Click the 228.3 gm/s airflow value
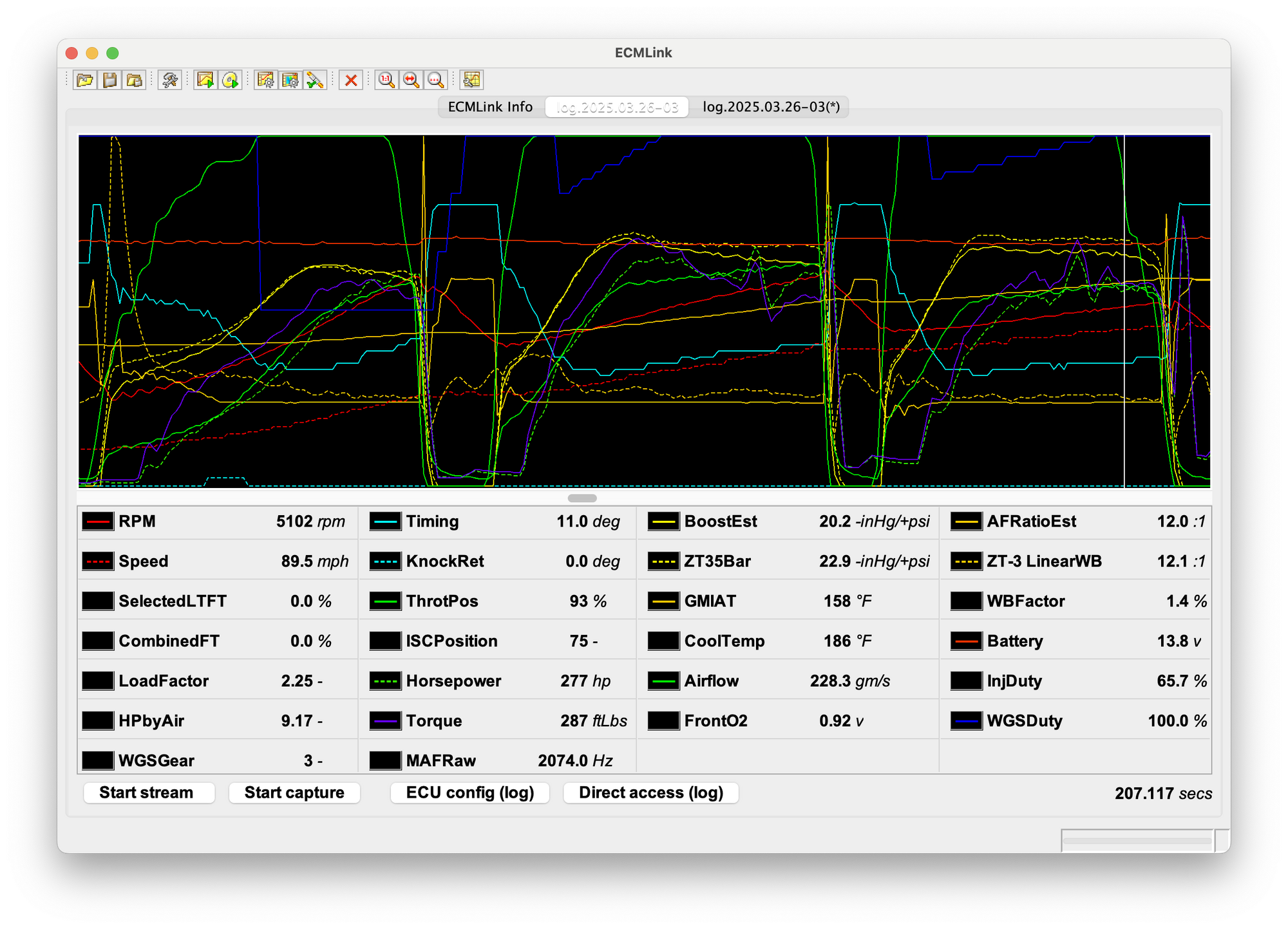The height and width of the screenshot is (929, 1288). tap(850, 681)
